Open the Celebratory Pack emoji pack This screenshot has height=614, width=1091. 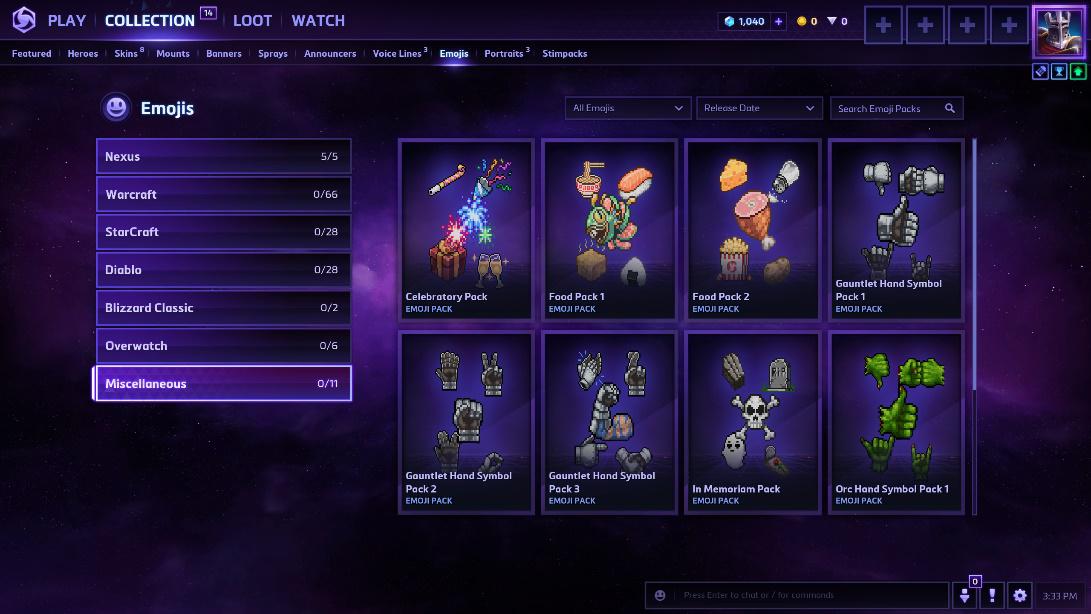466,230
